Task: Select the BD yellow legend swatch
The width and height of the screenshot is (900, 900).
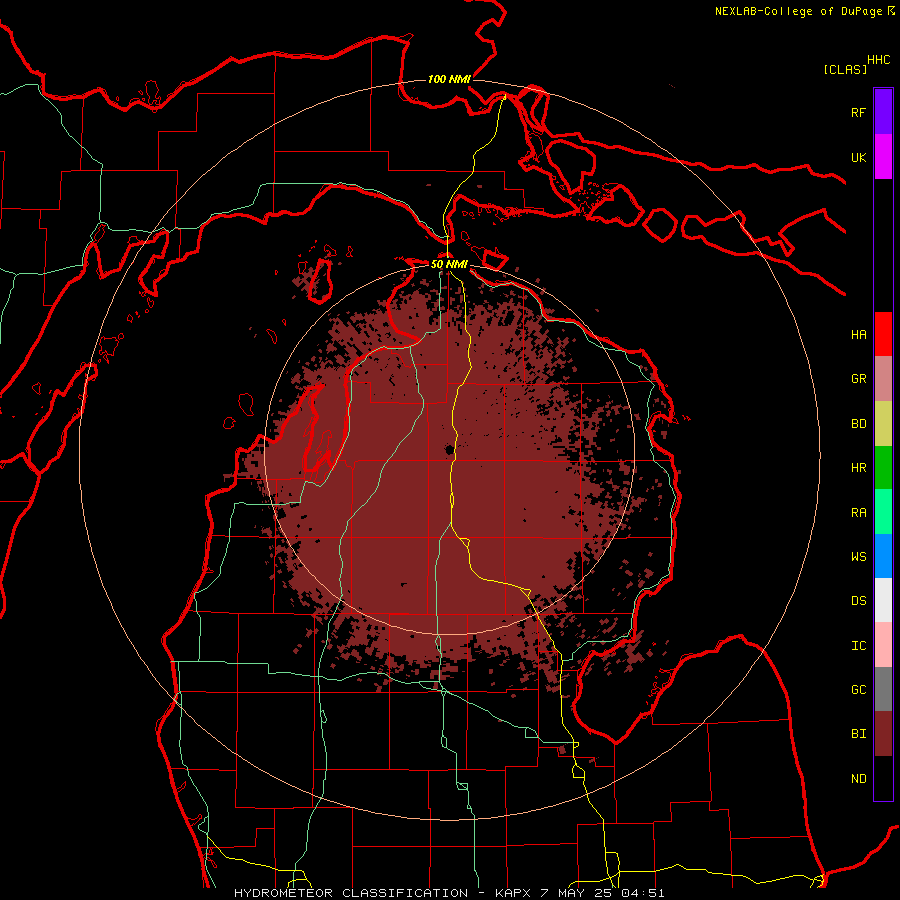Action: [x=883, y=424]
